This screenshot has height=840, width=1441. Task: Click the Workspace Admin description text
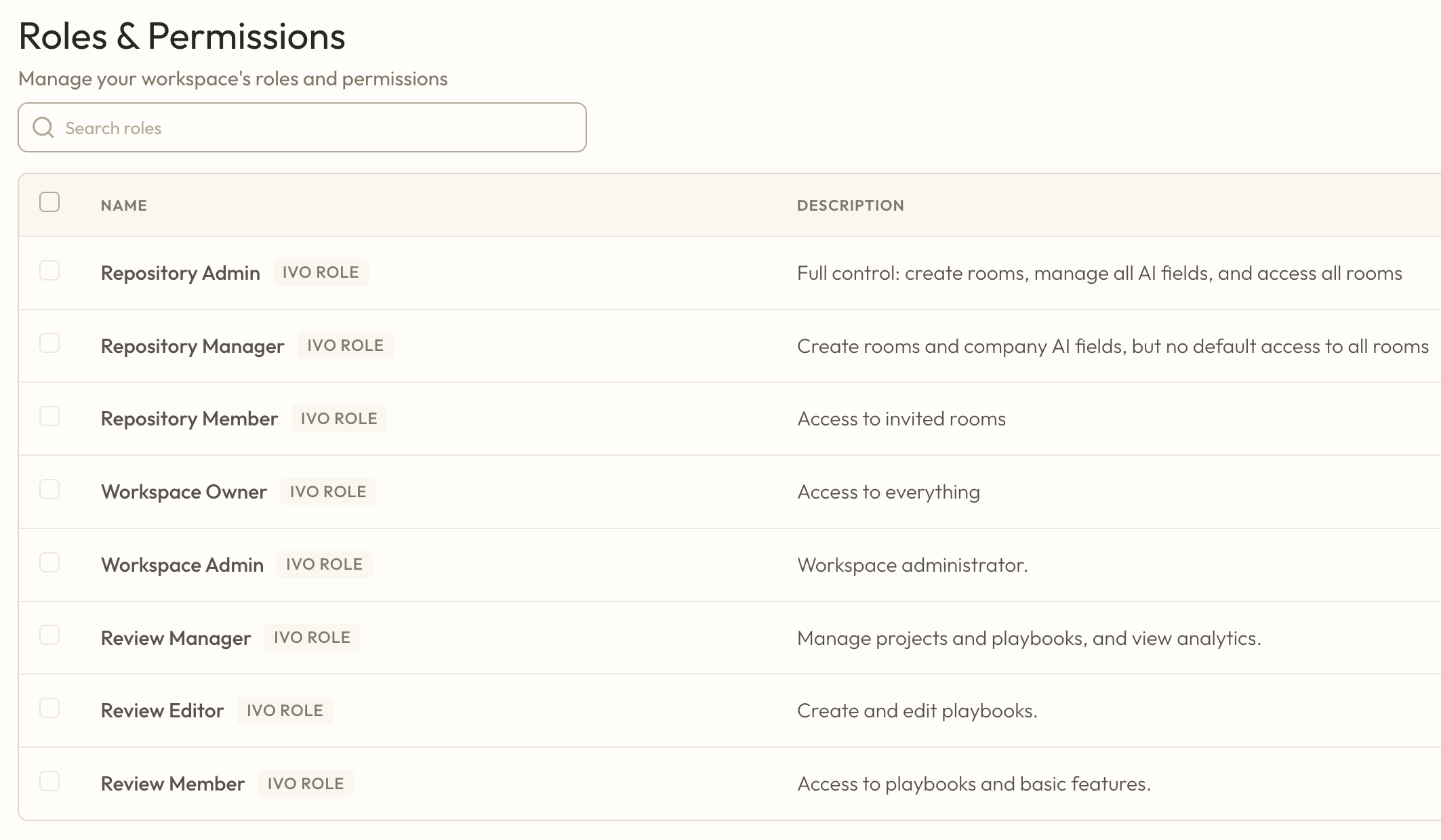pyautogui.click(x=912, y=565)
